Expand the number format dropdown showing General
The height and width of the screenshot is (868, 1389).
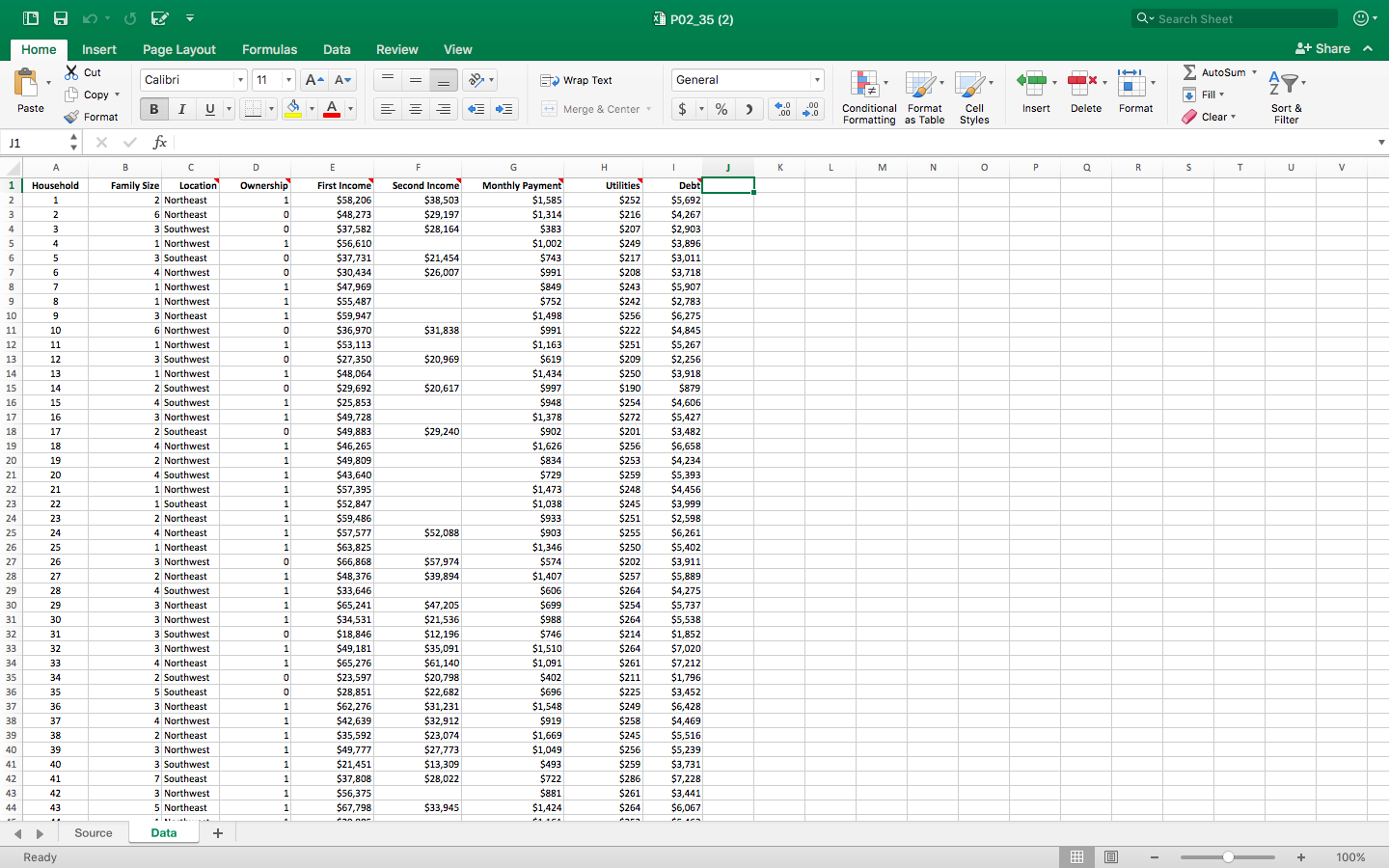coord(818,80)
